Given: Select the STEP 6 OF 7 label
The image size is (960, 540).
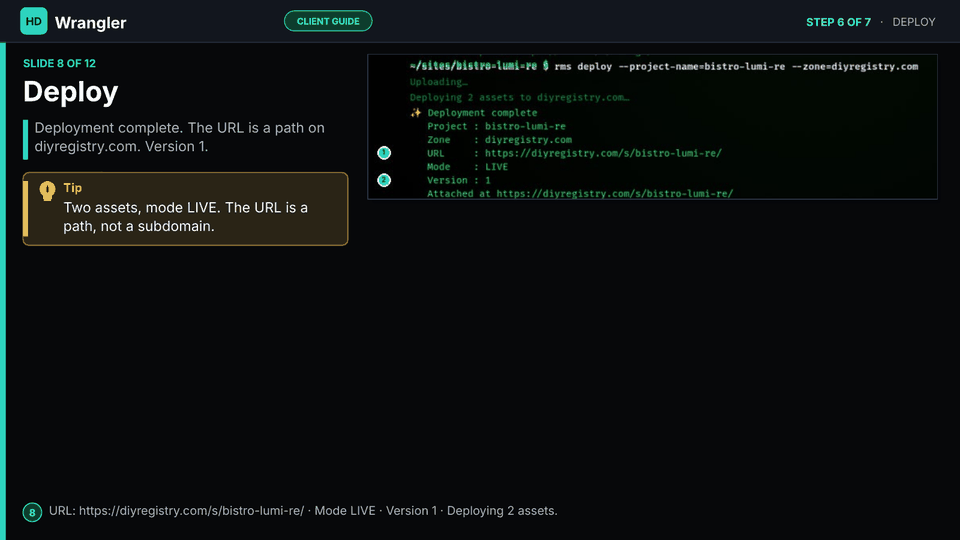Looking at the screenshot, I should coord(838,22).
